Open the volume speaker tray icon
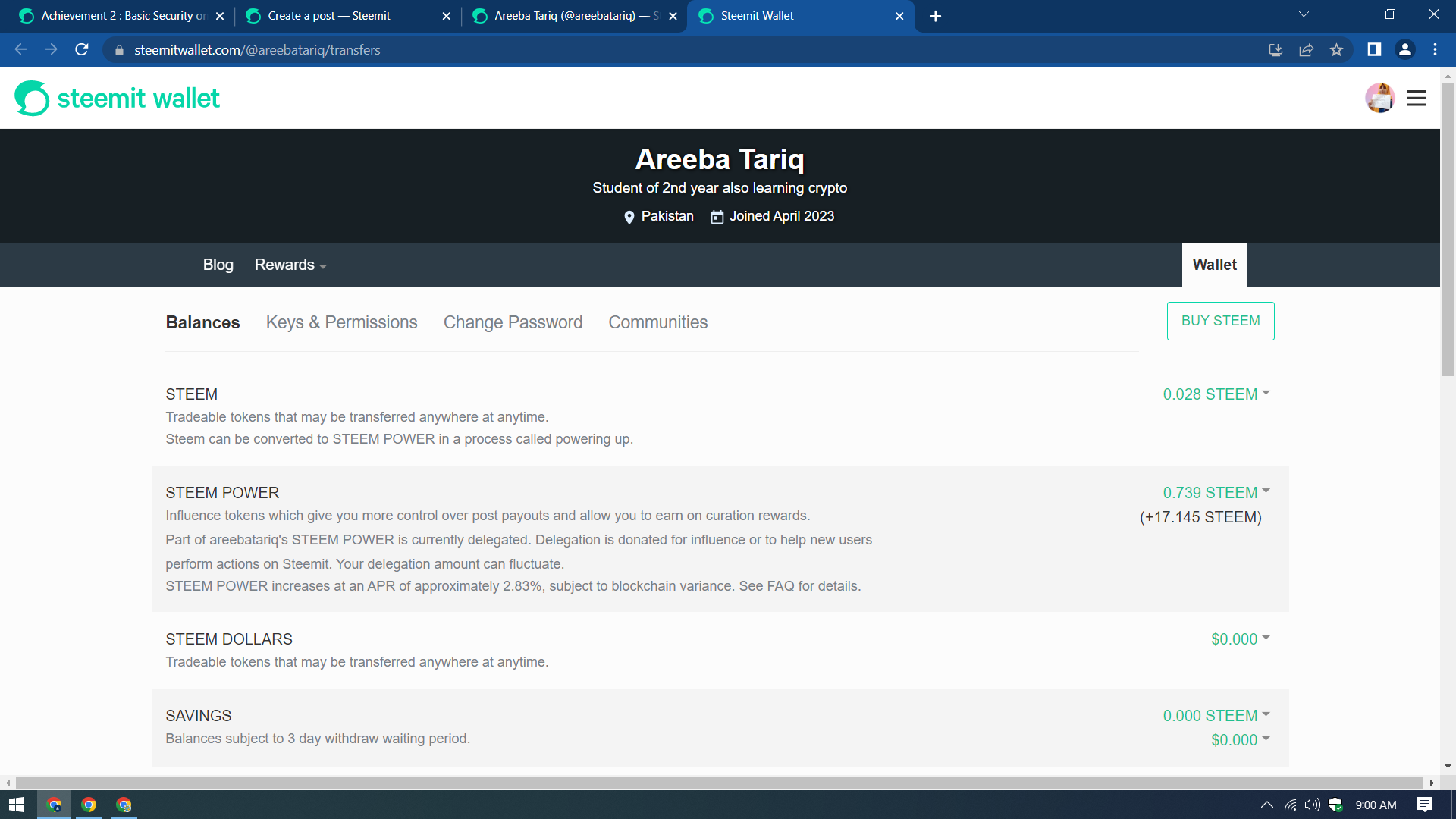The height and width of the screenshot is (819, 1456). coord(1313,805)
